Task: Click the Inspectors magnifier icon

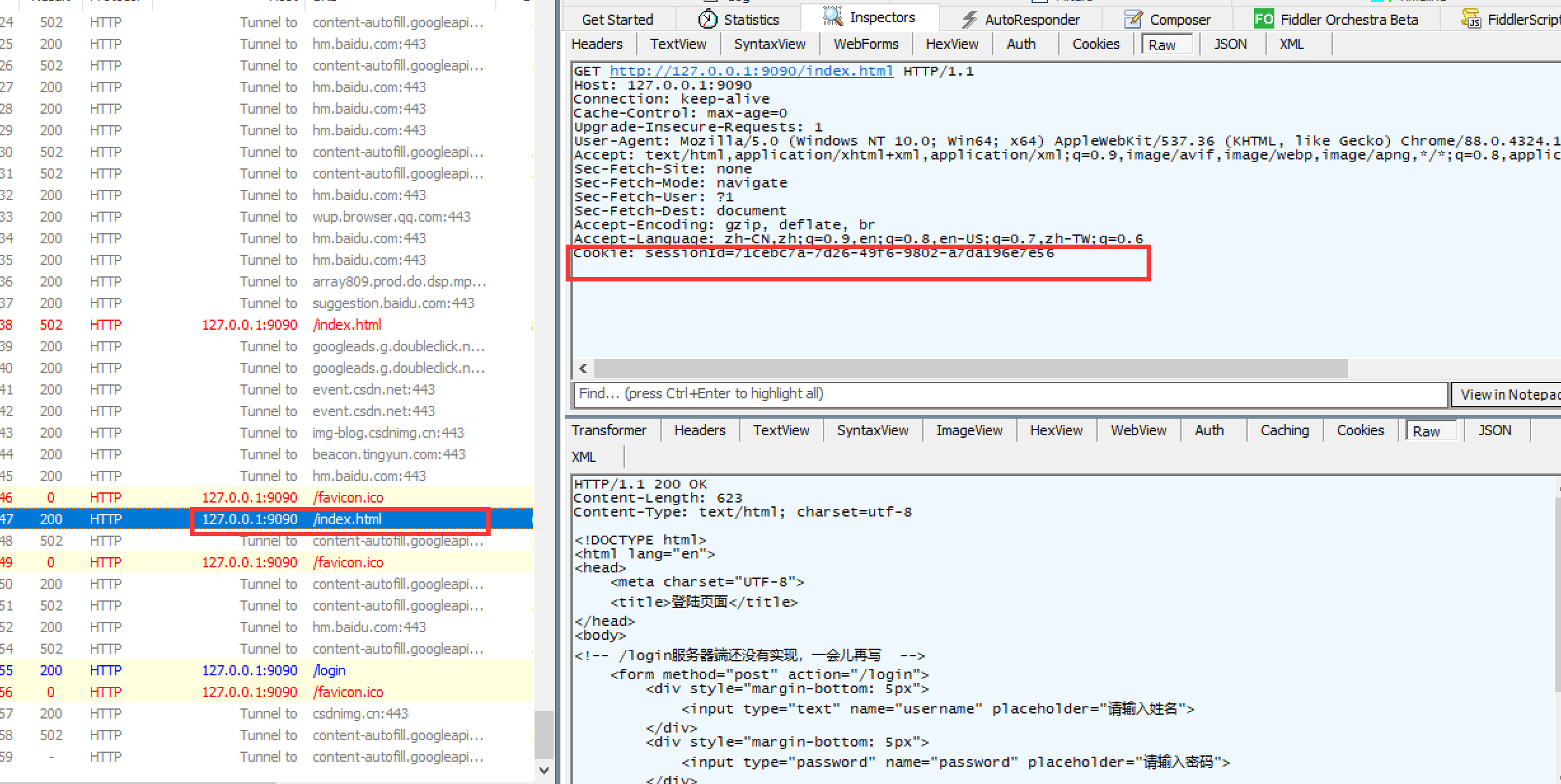Action: click(x=832, y=17)
